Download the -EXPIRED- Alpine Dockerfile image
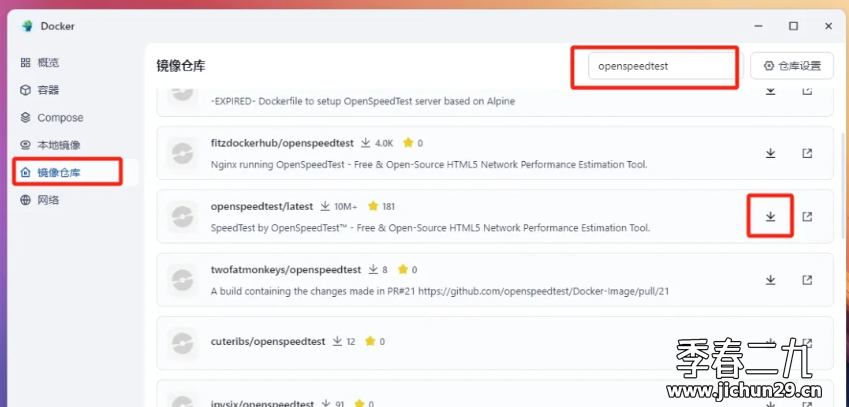 tap(770, 90)
